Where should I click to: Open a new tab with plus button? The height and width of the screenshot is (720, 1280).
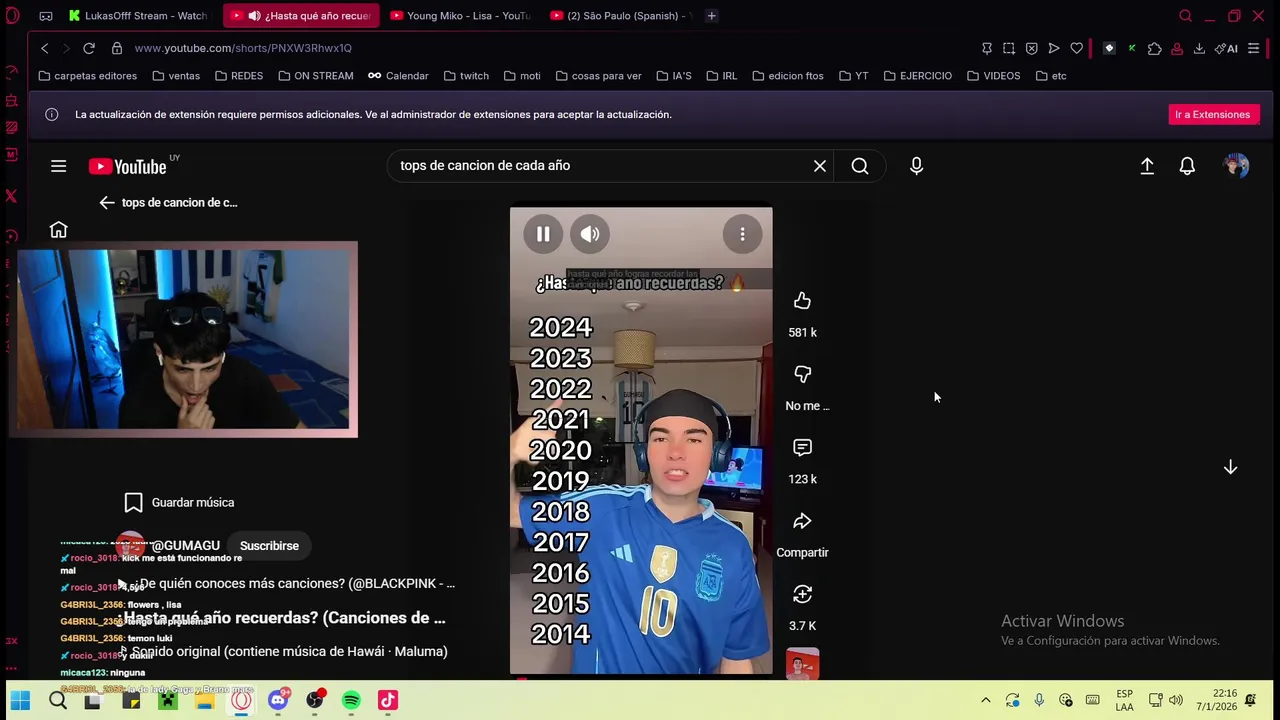[711, 16]
